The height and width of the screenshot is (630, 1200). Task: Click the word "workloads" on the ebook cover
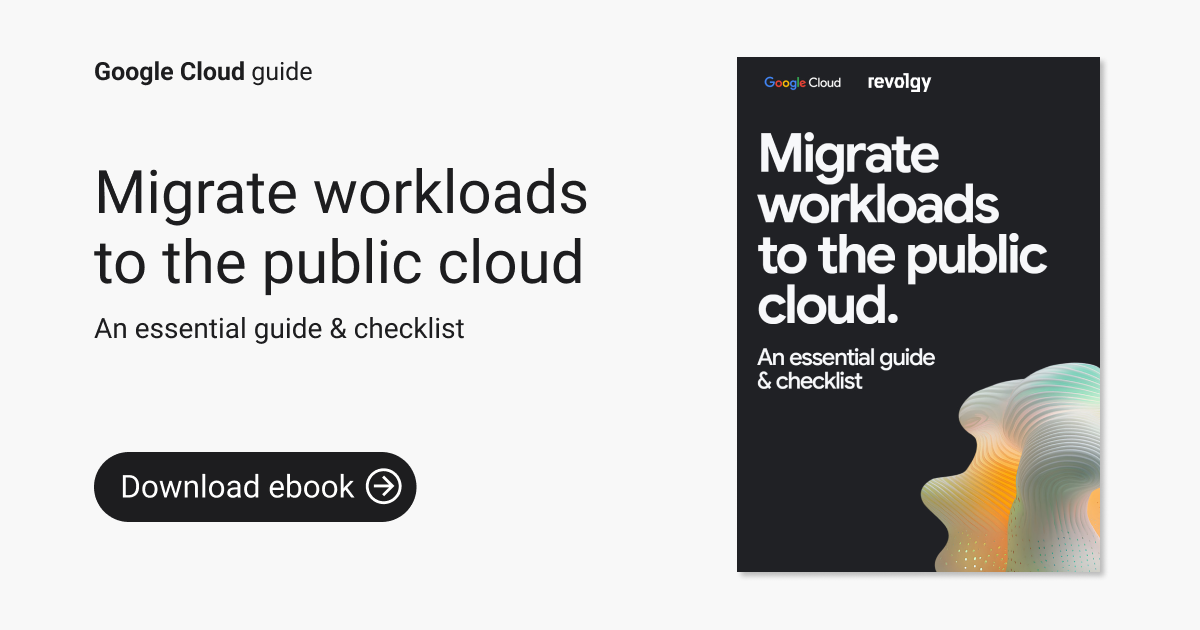878,205
